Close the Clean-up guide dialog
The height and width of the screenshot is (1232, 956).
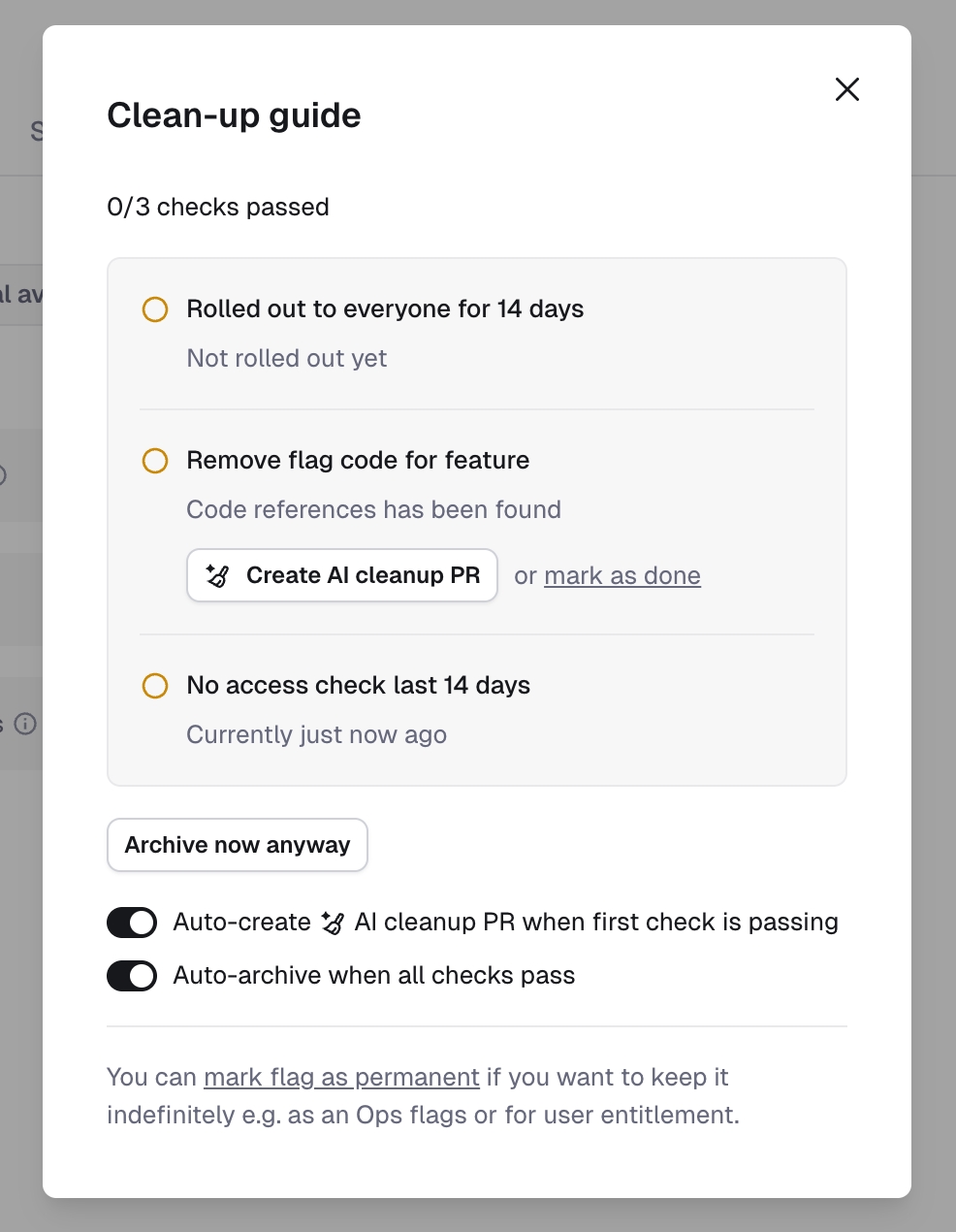(x=846, y=89)
